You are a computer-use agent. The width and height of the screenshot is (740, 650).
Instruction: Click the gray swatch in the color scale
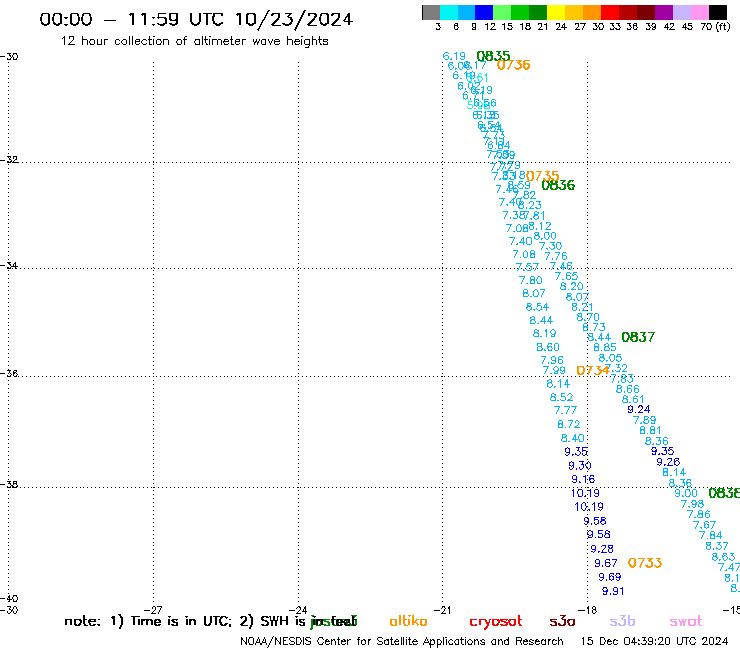click(x=431, y=12)
